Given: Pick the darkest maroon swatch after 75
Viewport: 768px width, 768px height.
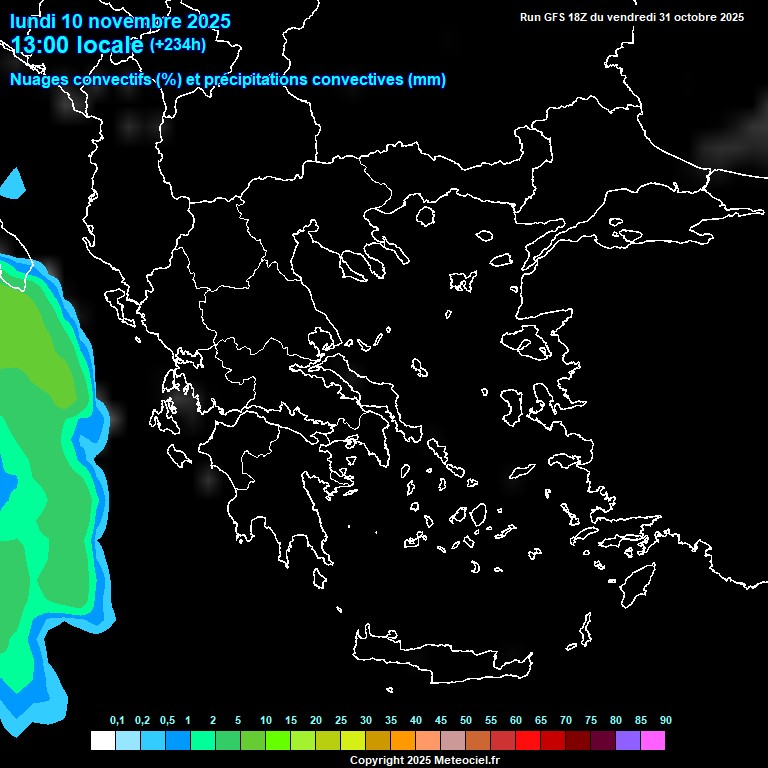Looking at the screenshot, I should click(603, 740).
